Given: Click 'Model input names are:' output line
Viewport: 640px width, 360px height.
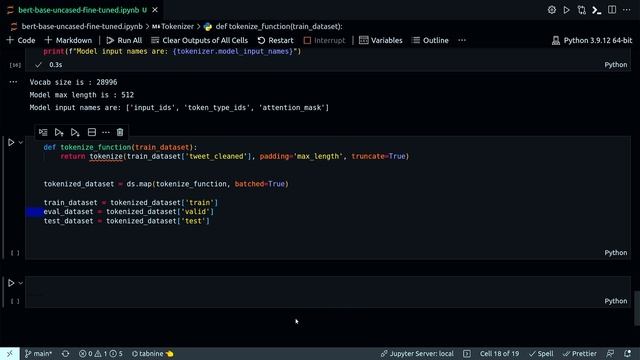Looking at the screenshot, I should pos(179,108).
